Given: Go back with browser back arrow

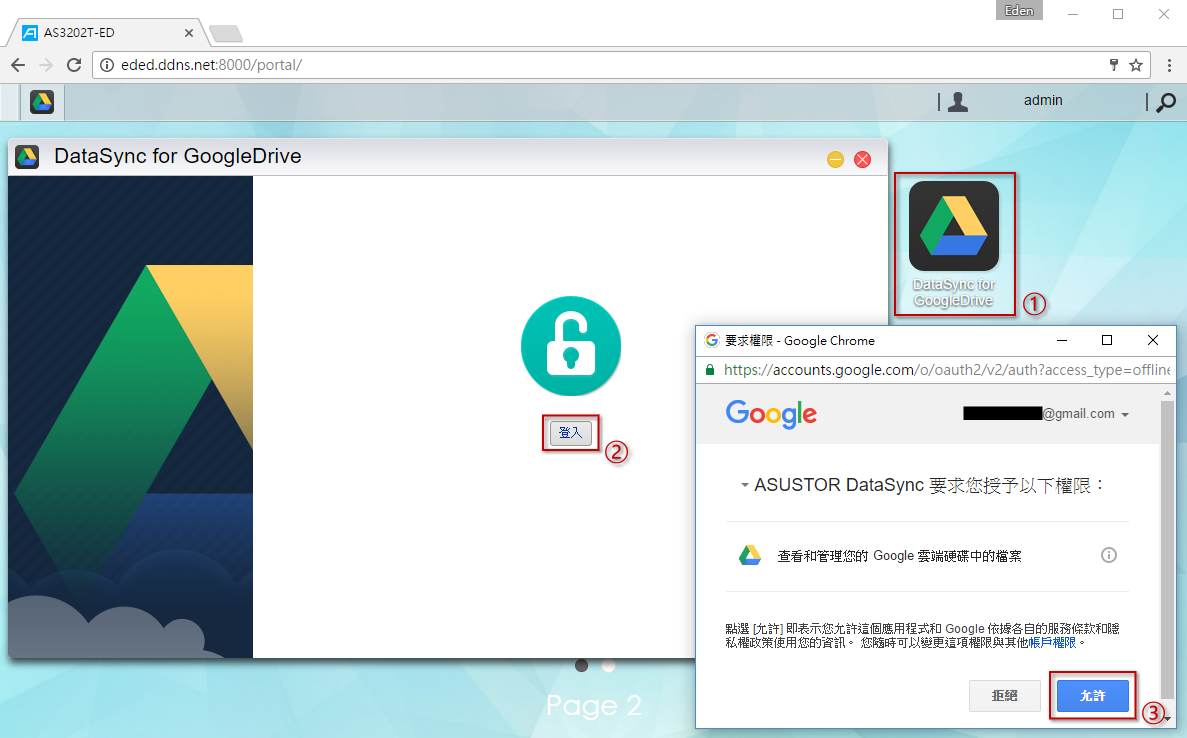Looking at the screenshot, I should click(x=18, y=65).
